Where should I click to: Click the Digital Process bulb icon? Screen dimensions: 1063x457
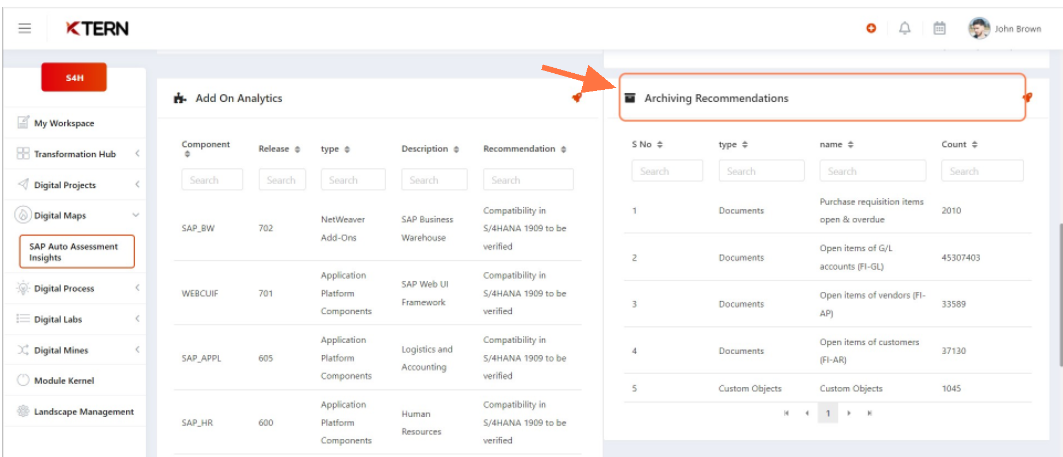click(x=23, y=288)
